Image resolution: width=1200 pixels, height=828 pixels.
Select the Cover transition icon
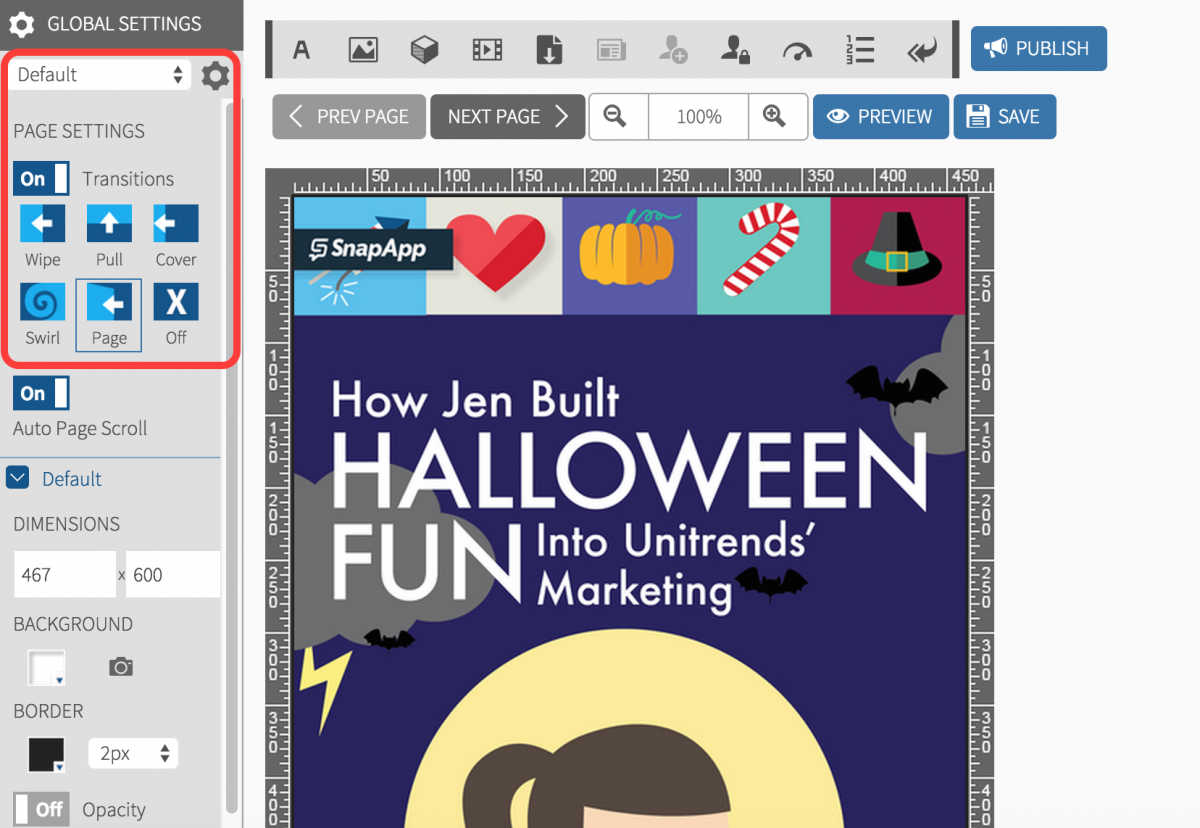[x=176, y=224]
